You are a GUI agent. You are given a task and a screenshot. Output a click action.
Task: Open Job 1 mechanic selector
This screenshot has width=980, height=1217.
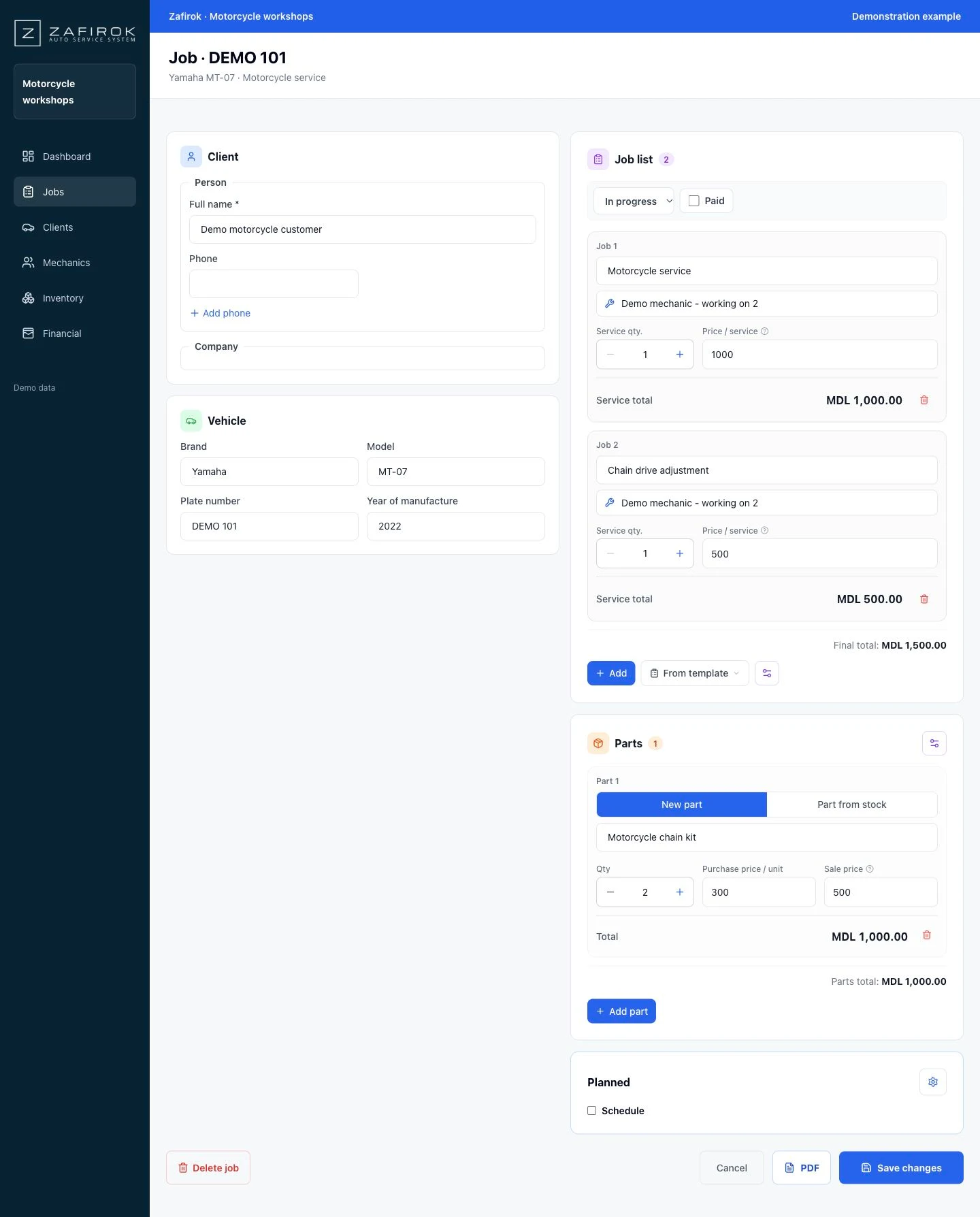[767, 304]
